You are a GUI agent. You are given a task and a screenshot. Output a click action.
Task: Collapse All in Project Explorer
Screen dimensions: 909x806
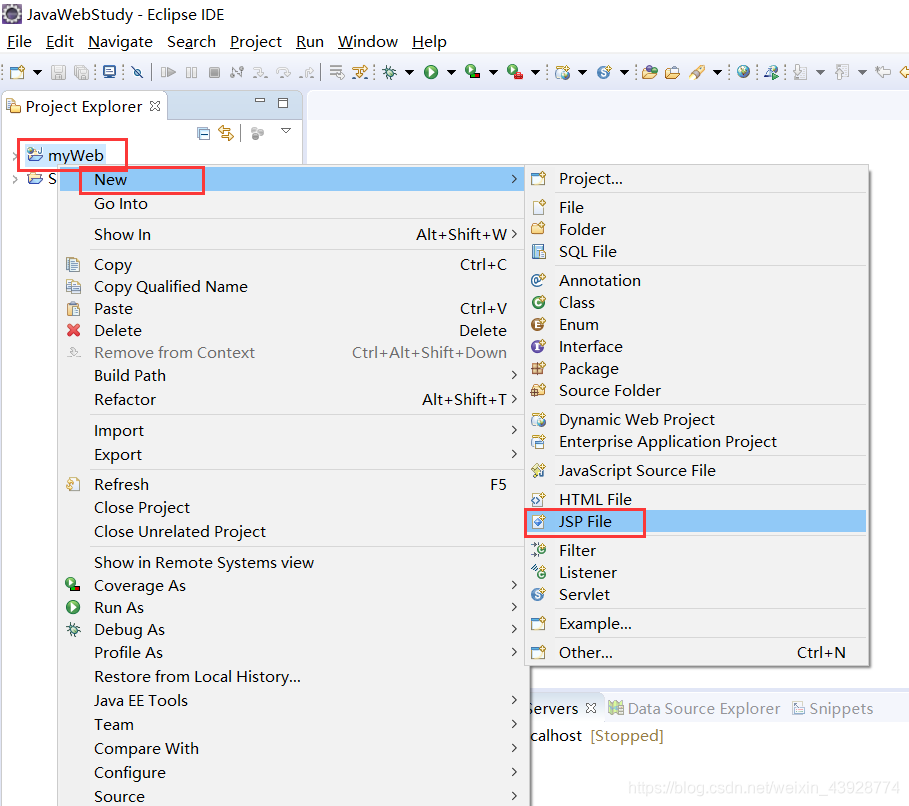click(x=203, y=134)
